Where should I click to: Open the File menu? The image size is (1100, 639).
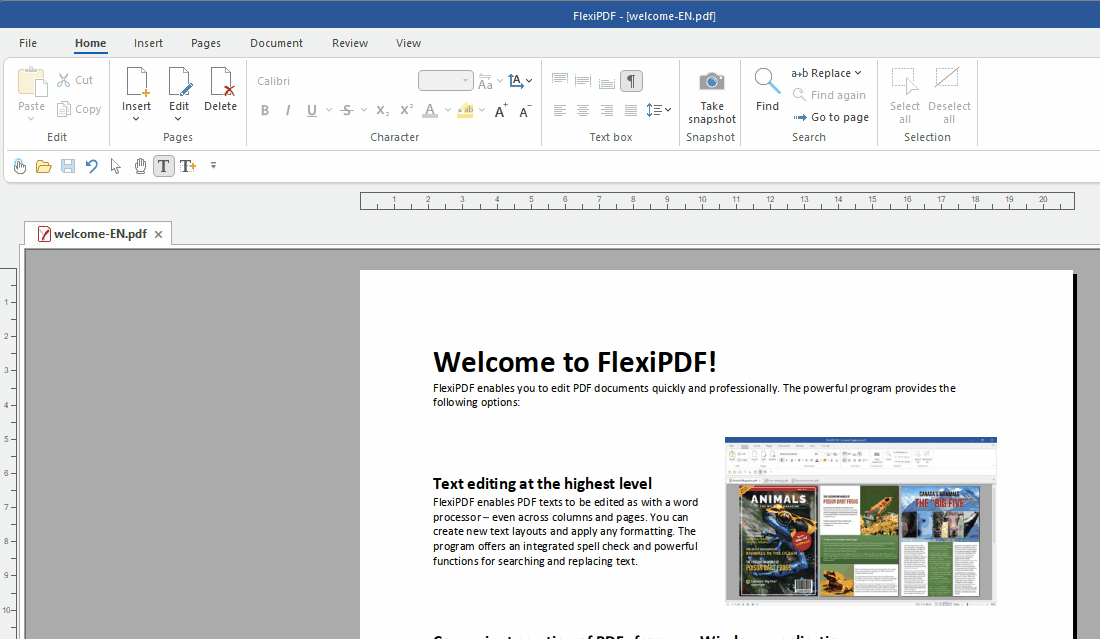coord(28,43)
